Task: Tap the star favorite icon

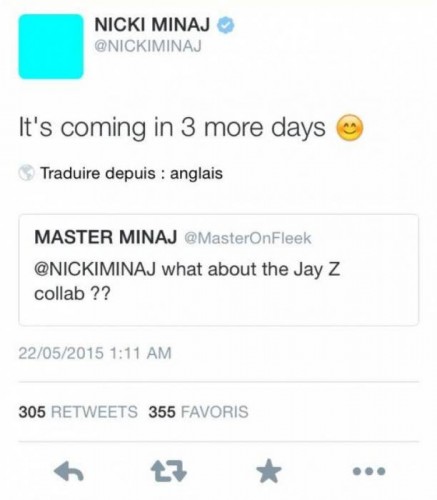Action: 269,470
